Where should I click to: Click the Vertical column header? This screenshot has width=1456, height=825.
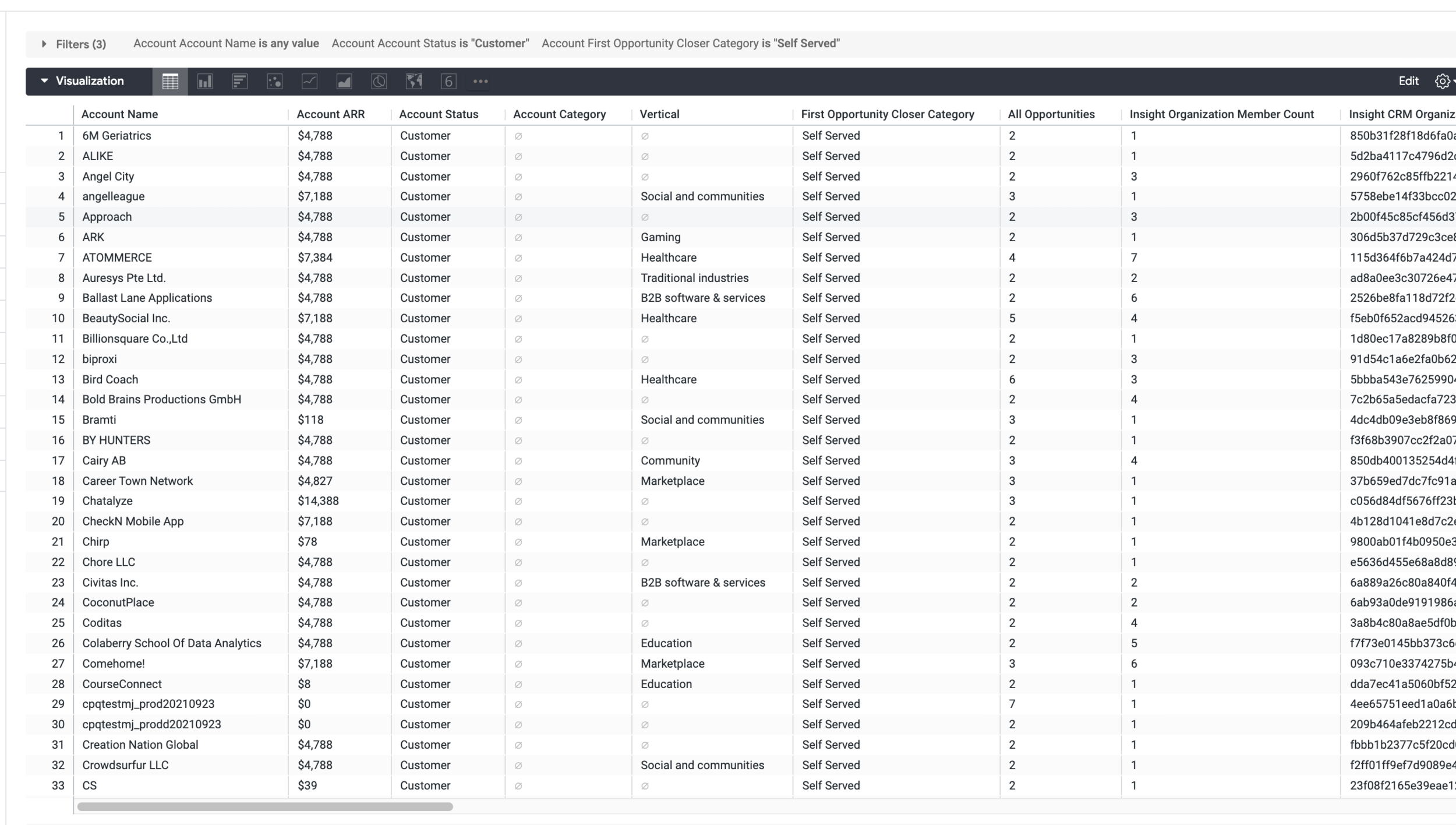pyautogui.click(x=659, y=114)
